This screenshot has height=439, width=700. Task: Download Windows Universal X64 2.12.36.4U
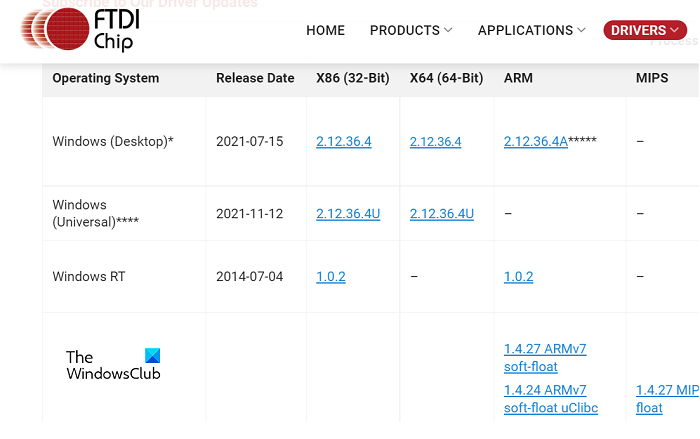441,213
